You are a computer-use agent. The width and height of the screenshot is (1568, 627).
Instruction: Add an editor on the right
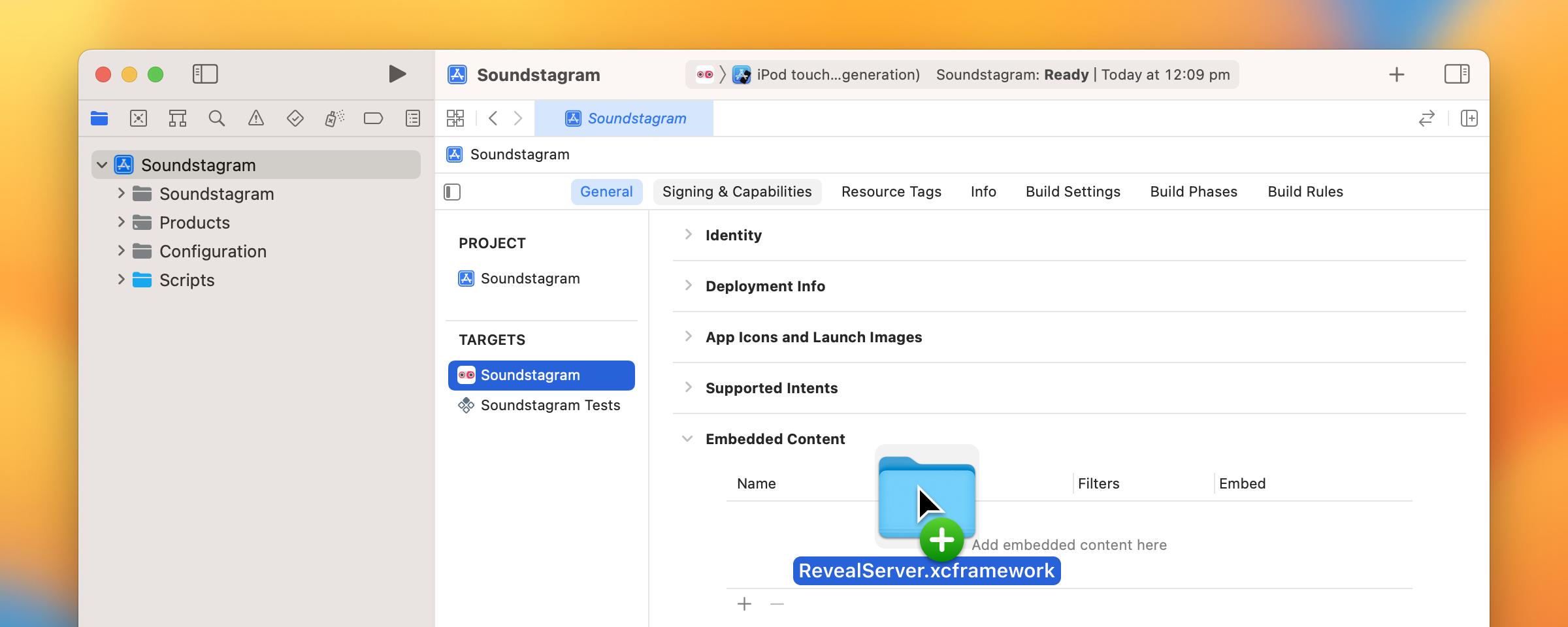[1469, 118]
